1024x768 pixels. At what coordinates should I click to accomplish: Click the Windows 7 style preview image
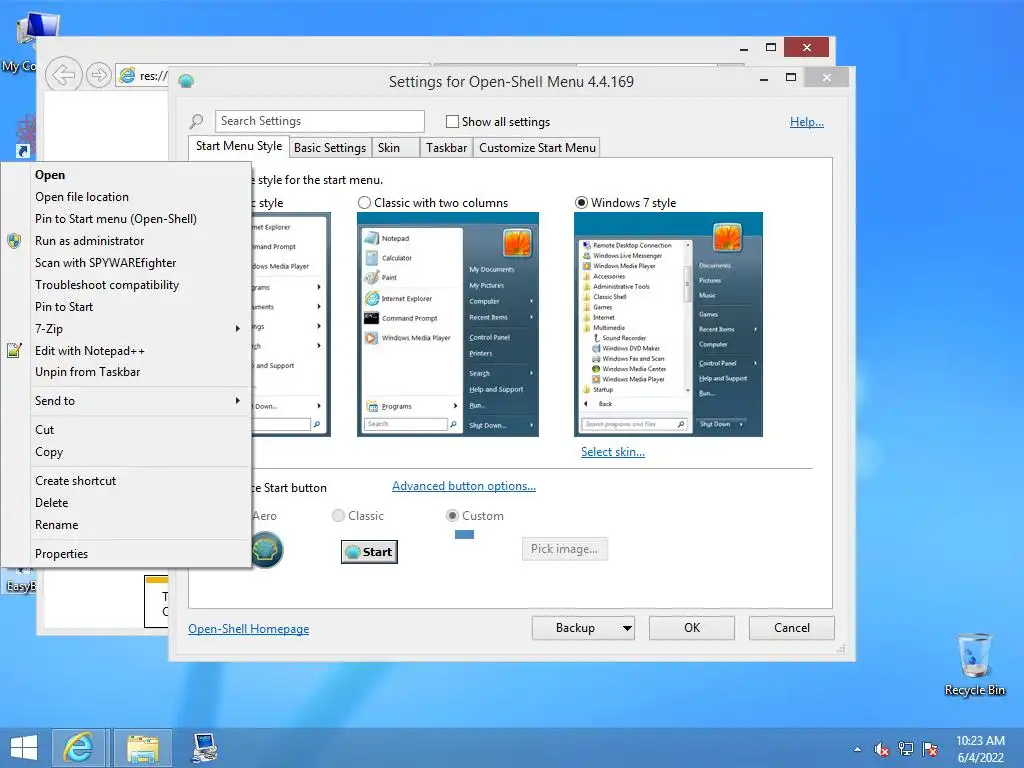tap(668, 325)
